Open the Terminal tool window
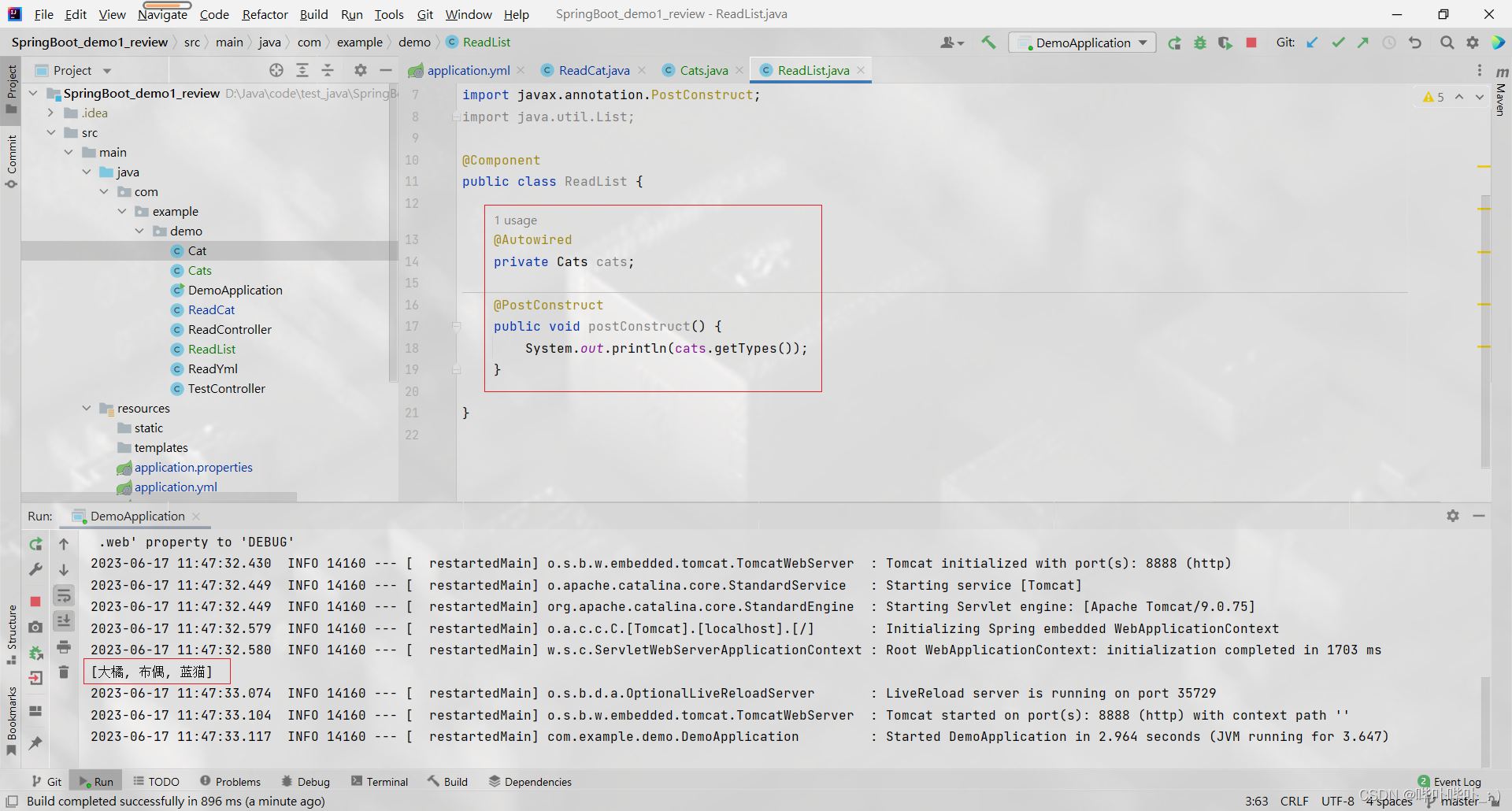The image size is (1512, 811). (x=380, y=782)
